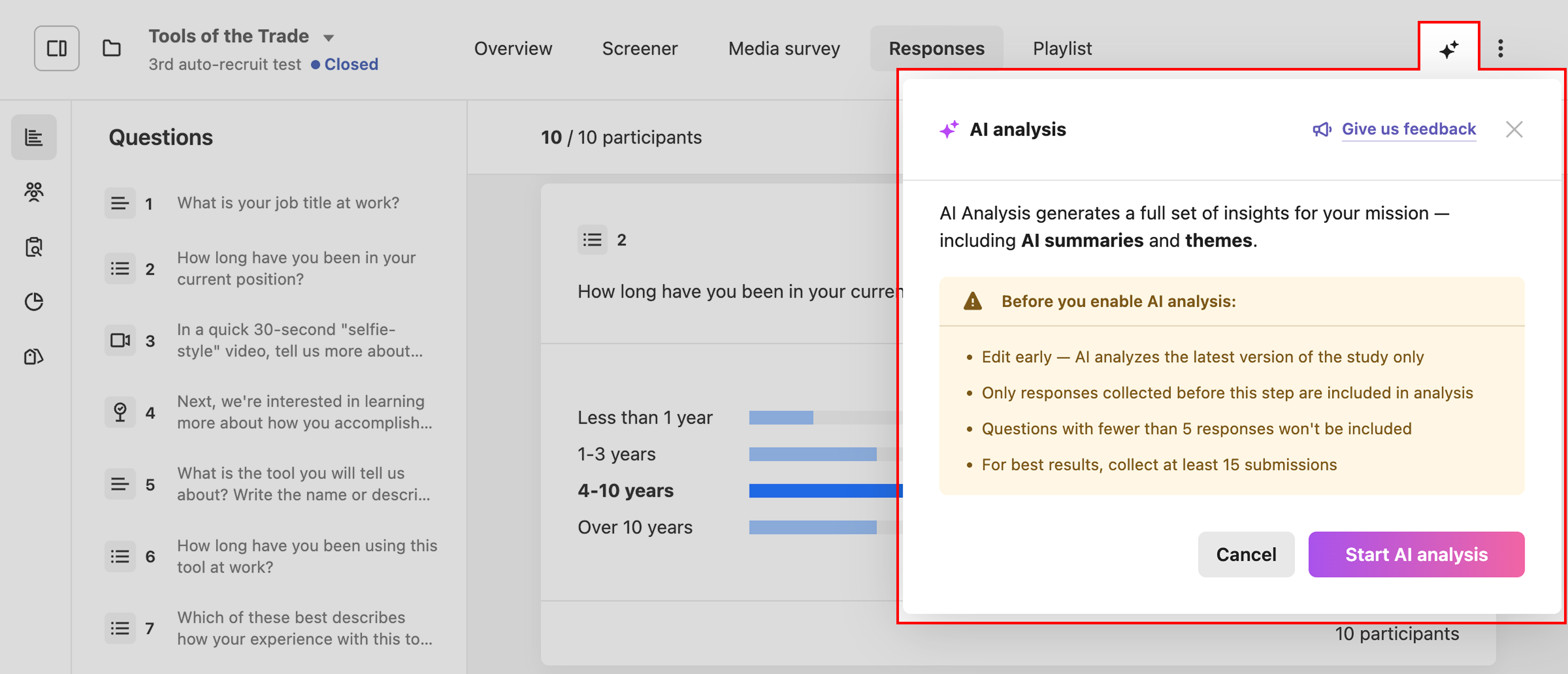Close the AI analysis panel

point(1513,129)
